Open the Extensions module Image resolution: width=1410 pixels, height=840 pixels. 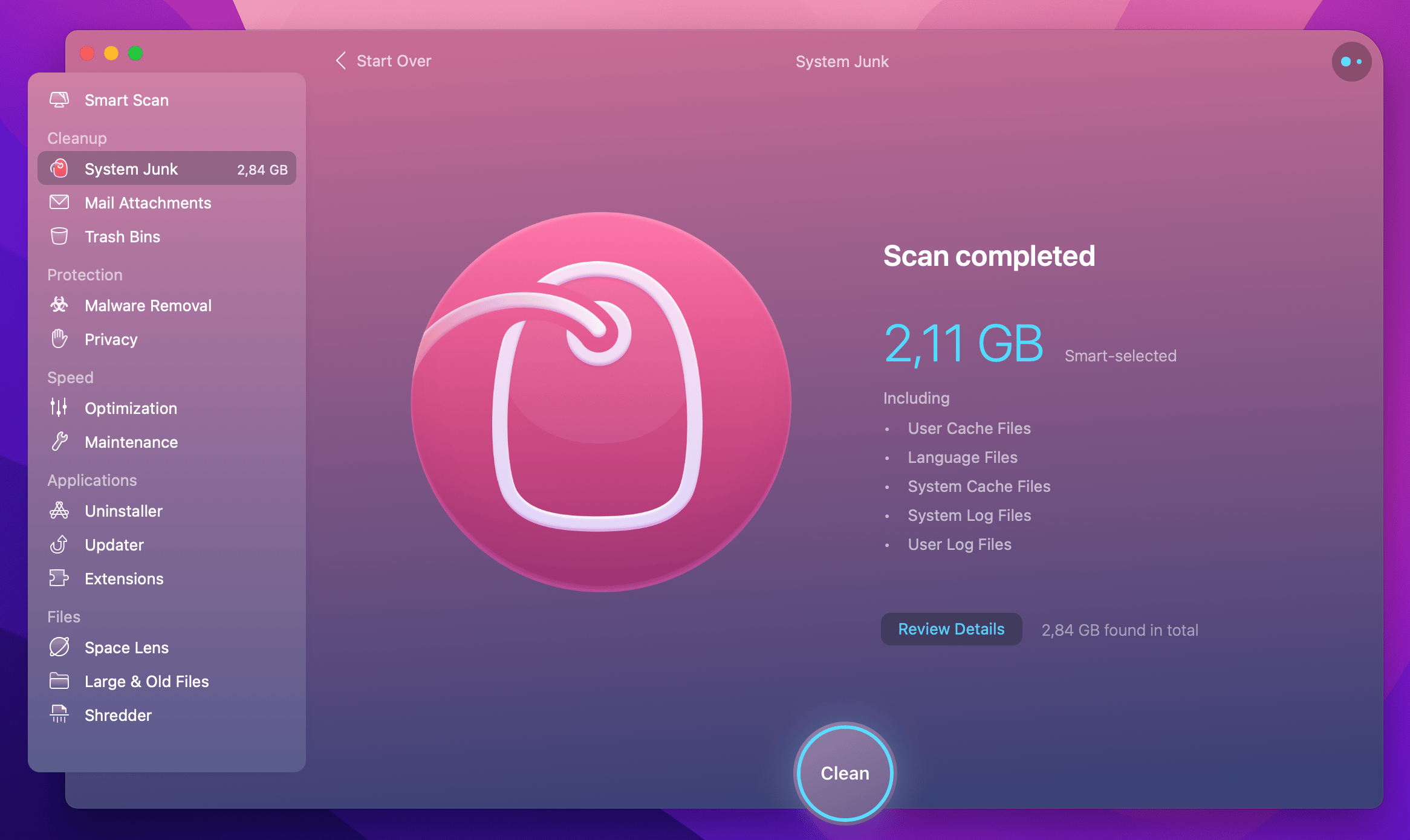pos(167,578)
